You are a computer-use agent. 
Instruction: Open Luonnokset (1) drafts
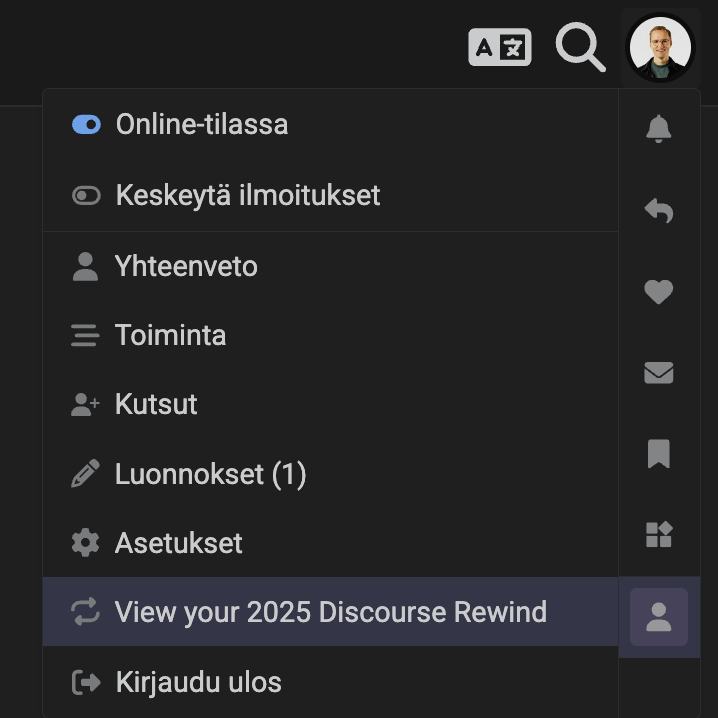click(210, 474)
